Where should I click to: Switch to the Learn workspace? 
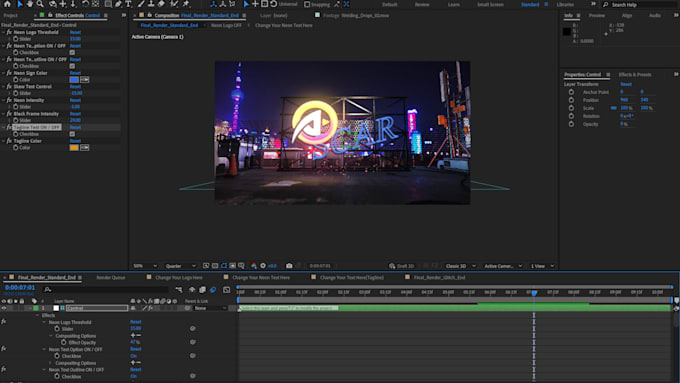tap(453, 4)
